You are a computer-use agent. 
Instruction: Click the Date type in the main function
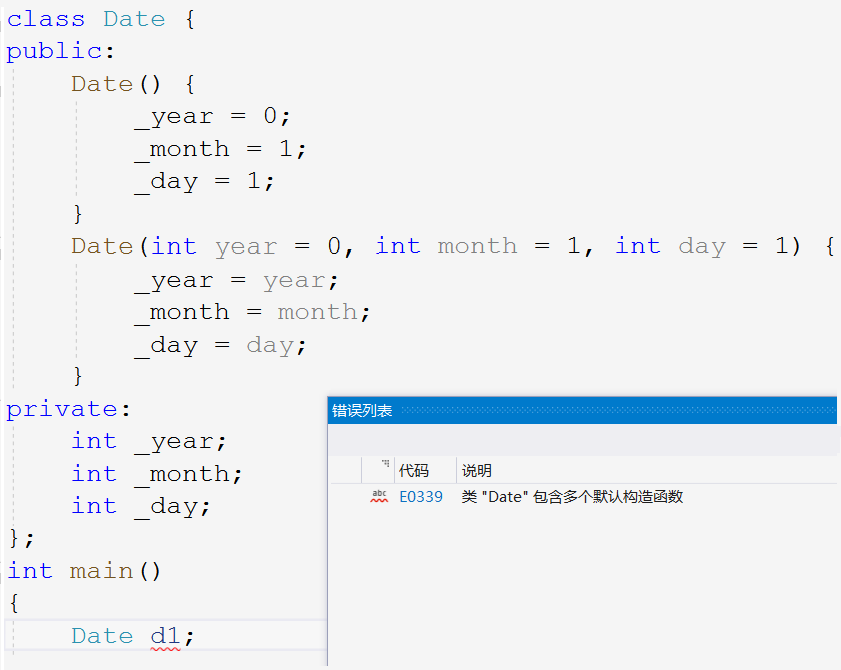pyautogui.click(x=101, y=636)
